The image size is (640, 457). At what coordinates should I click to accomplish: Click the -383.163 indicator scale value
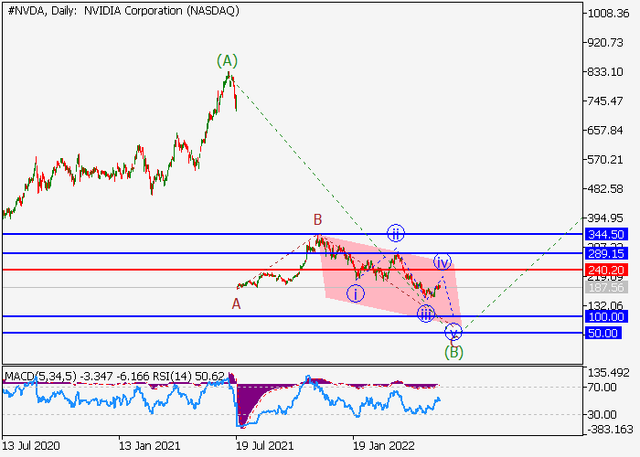coord(610,429)
